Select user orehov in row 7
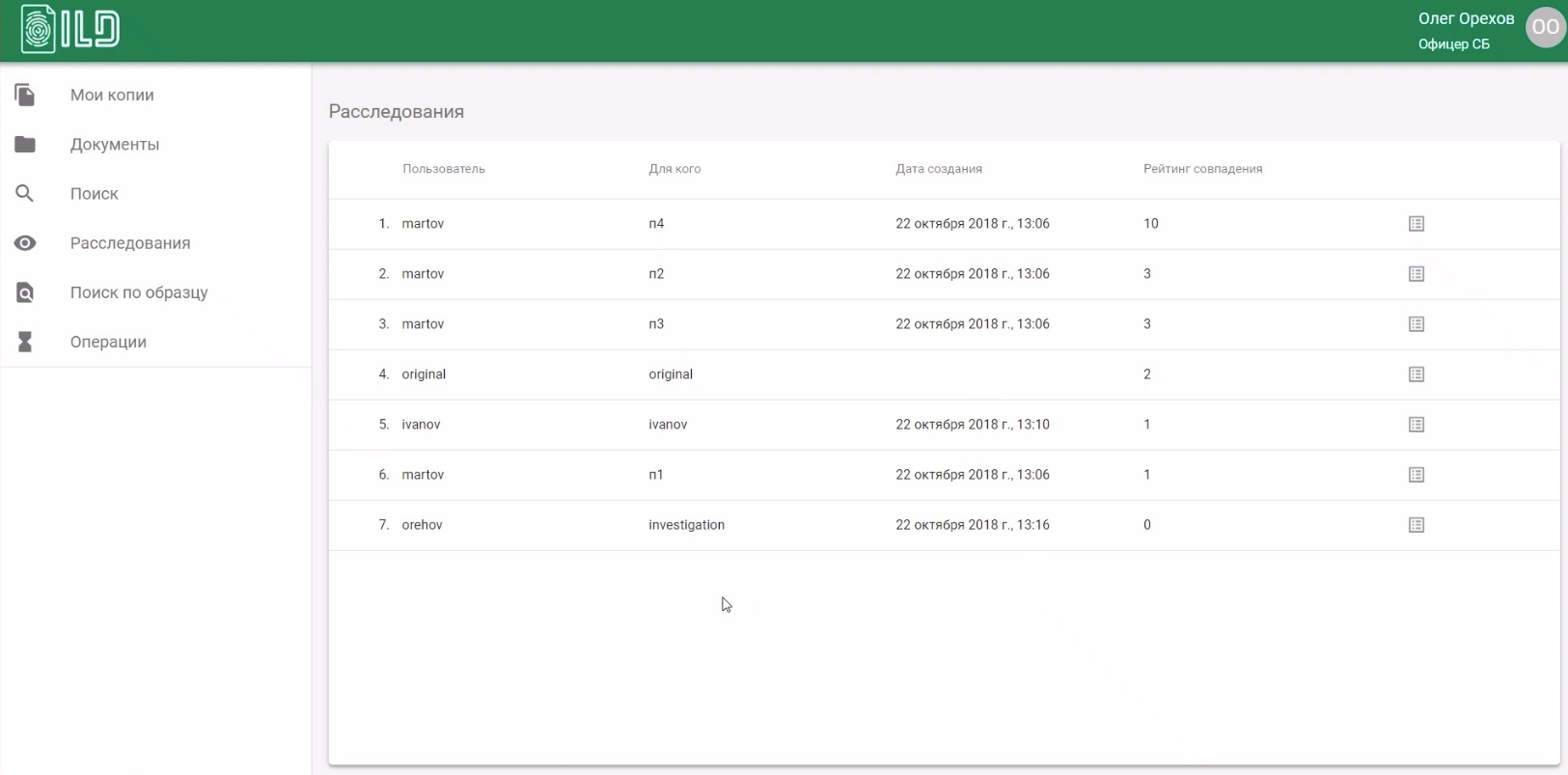The width and height of the screenshot is (1568, 775). (x=422, y=525)
